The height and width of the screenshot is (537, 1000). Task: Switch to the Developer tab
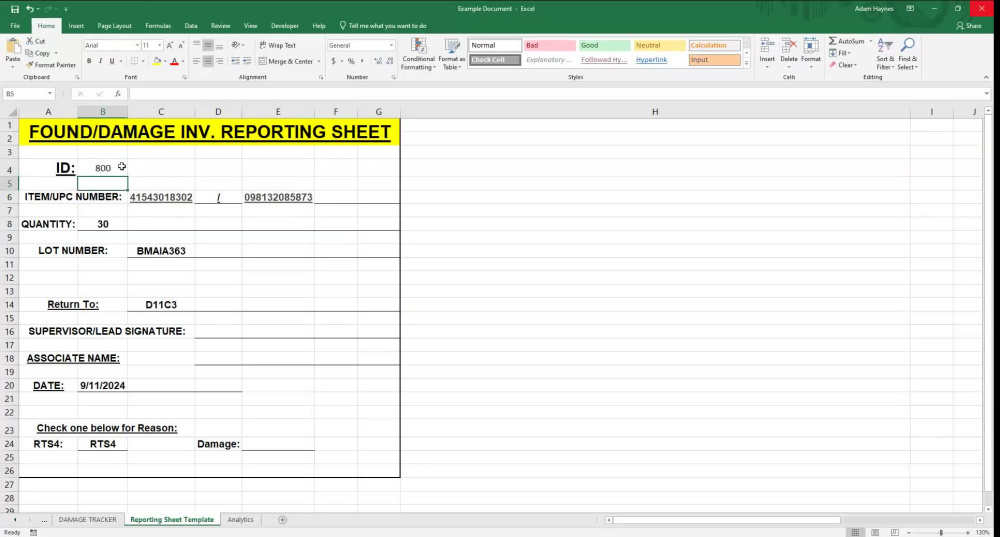284,26
